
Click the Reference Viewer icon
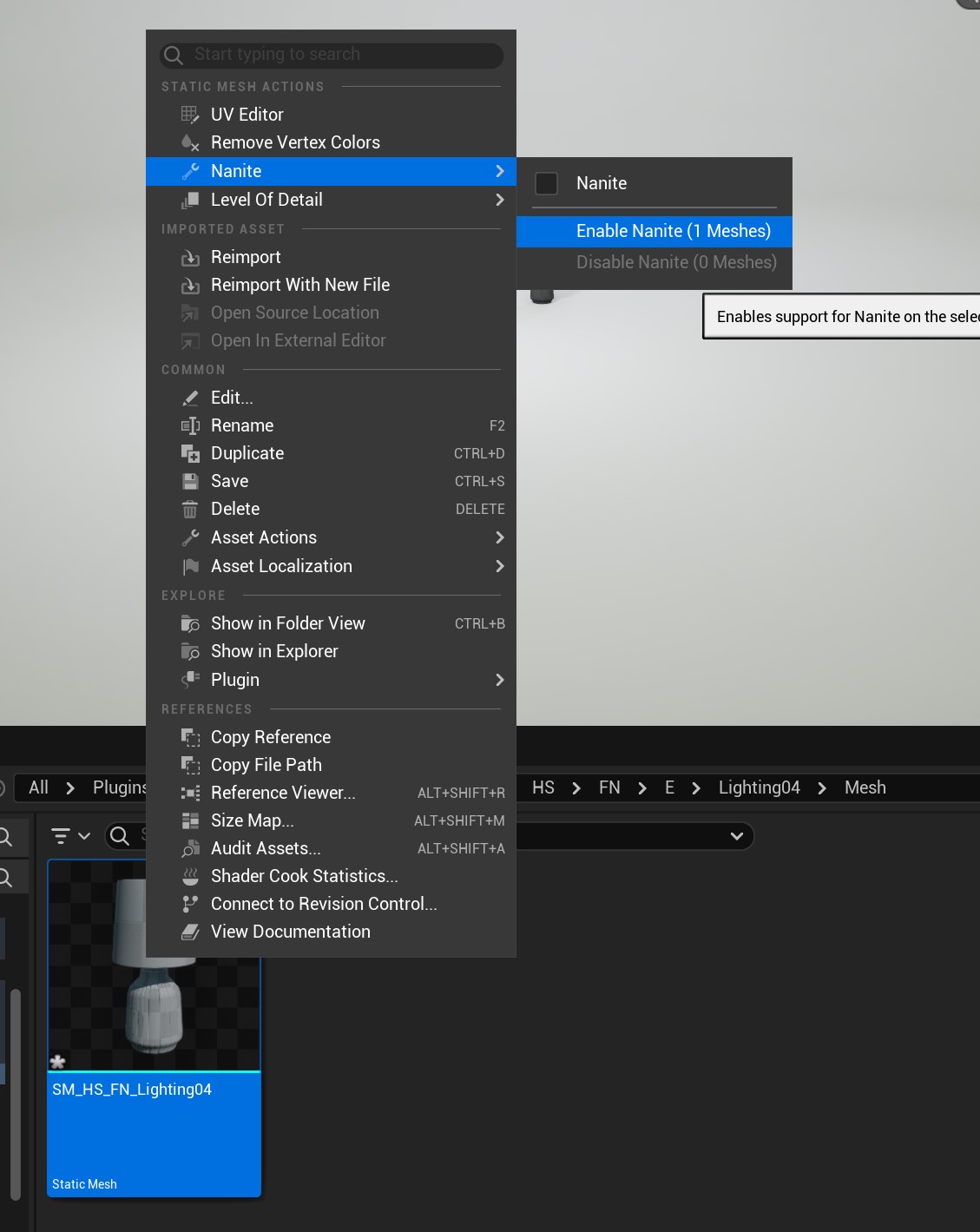190,793
